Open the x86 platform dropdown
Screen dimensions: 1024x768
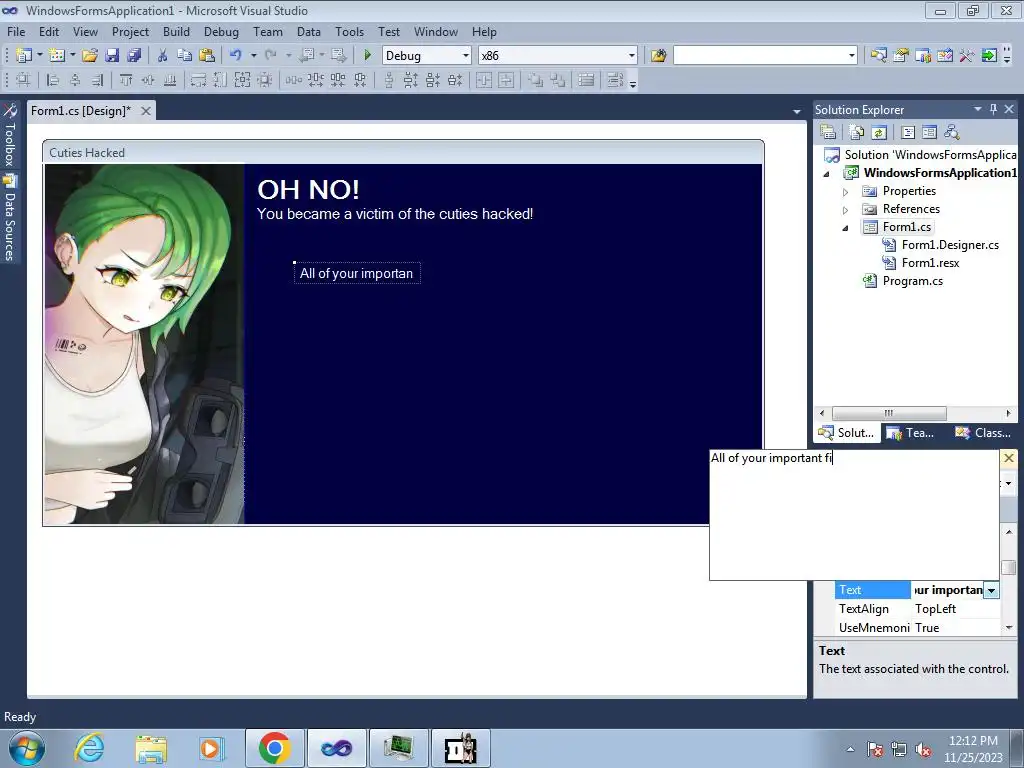(x=631, y=56)
